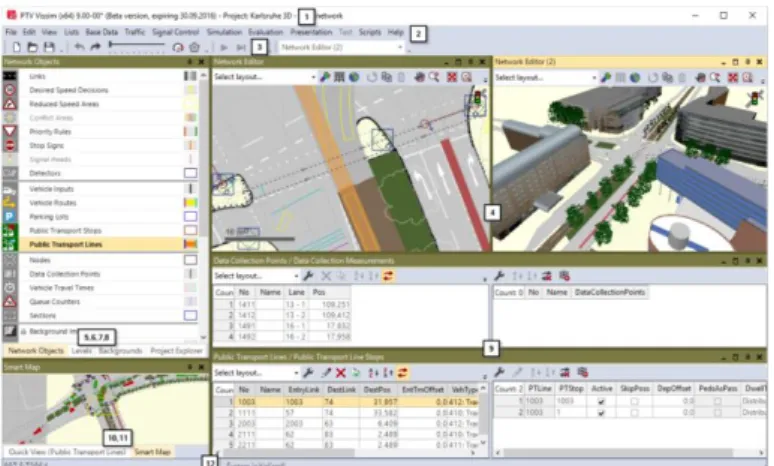Viewport: 774px width, 466px height.
Task: Click the Network Objects list scrollbar
Action: coord(203,205)
